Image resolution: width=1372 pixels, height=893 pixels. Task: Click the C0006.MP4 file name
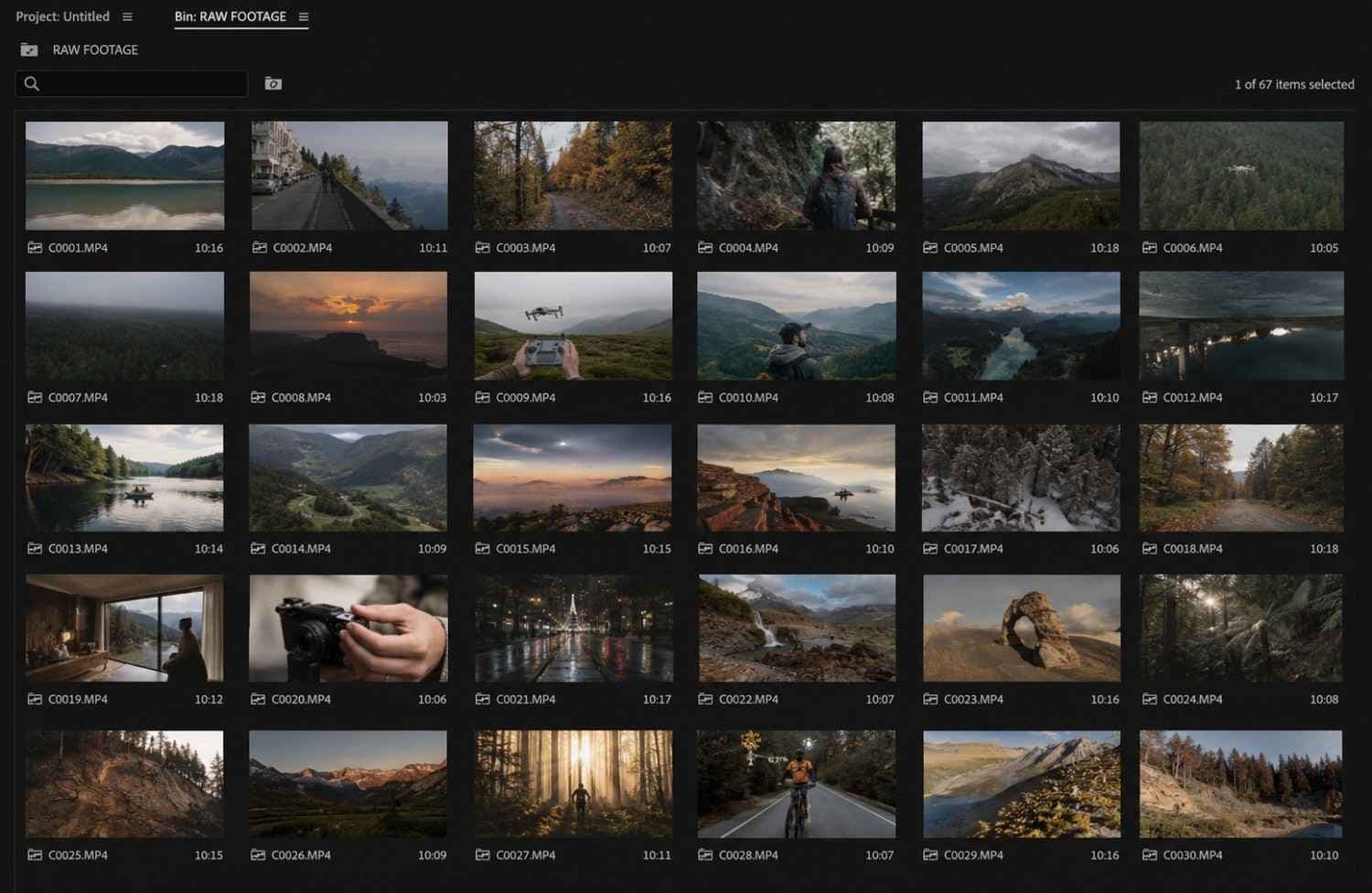tap(1193, 248)
